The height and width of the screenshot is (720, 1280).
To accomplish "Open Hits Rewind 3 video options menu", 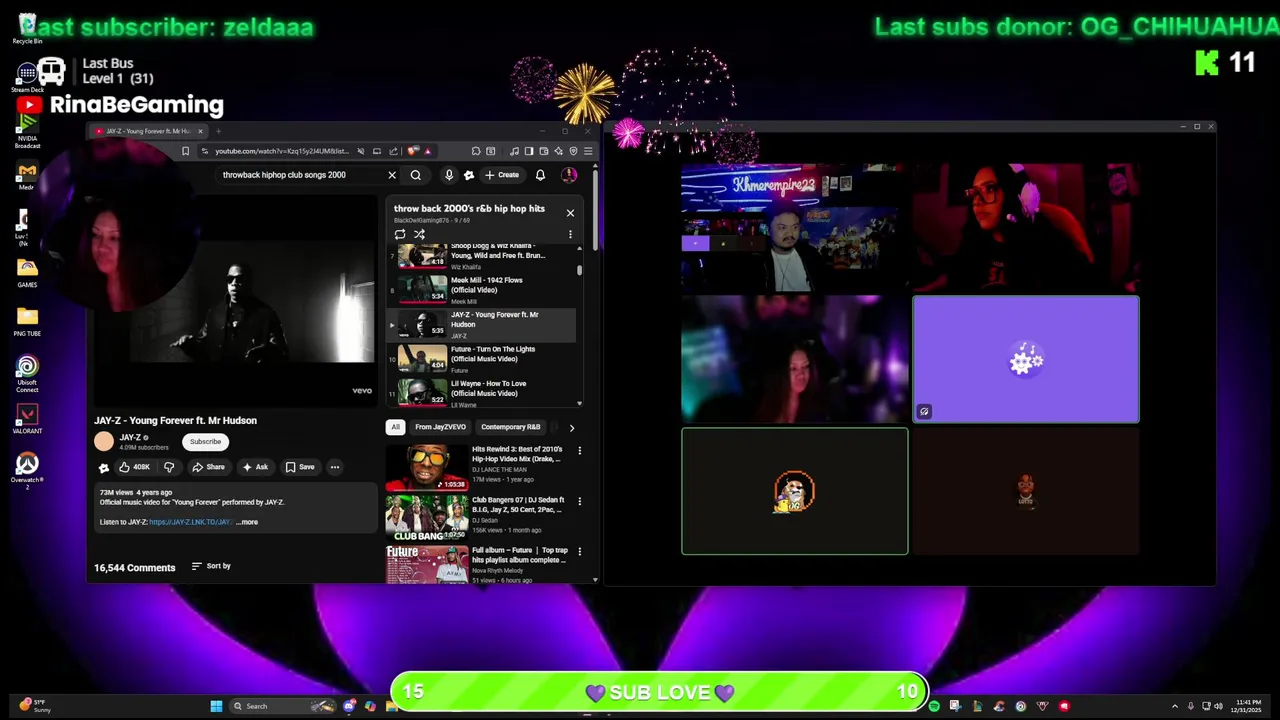I will click(579, 451).
